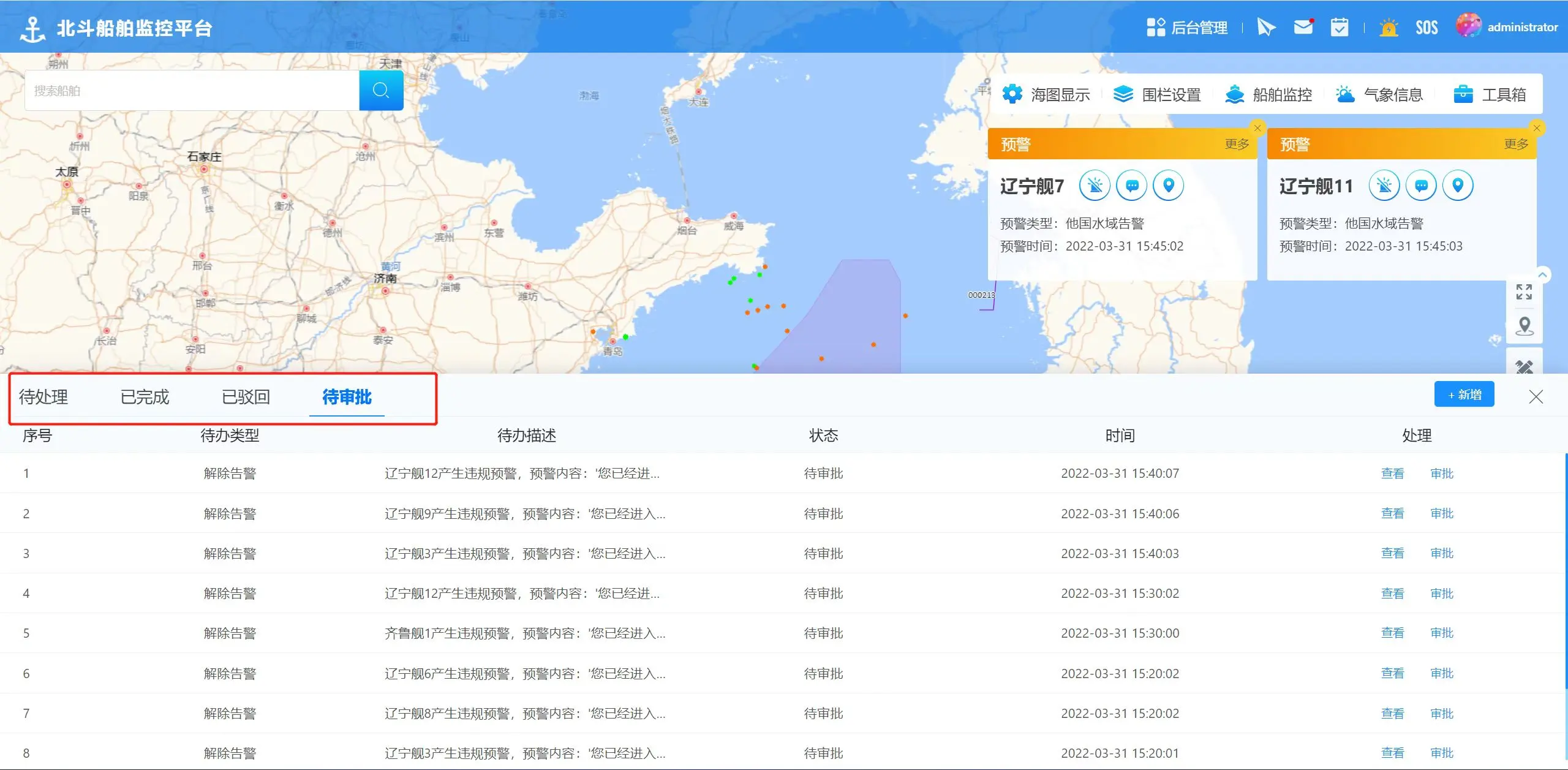Image resolution: width=1568 pixels, height=770 pixels.
Task: Close the todo list panel
Action: click(x=1536, y=396)
